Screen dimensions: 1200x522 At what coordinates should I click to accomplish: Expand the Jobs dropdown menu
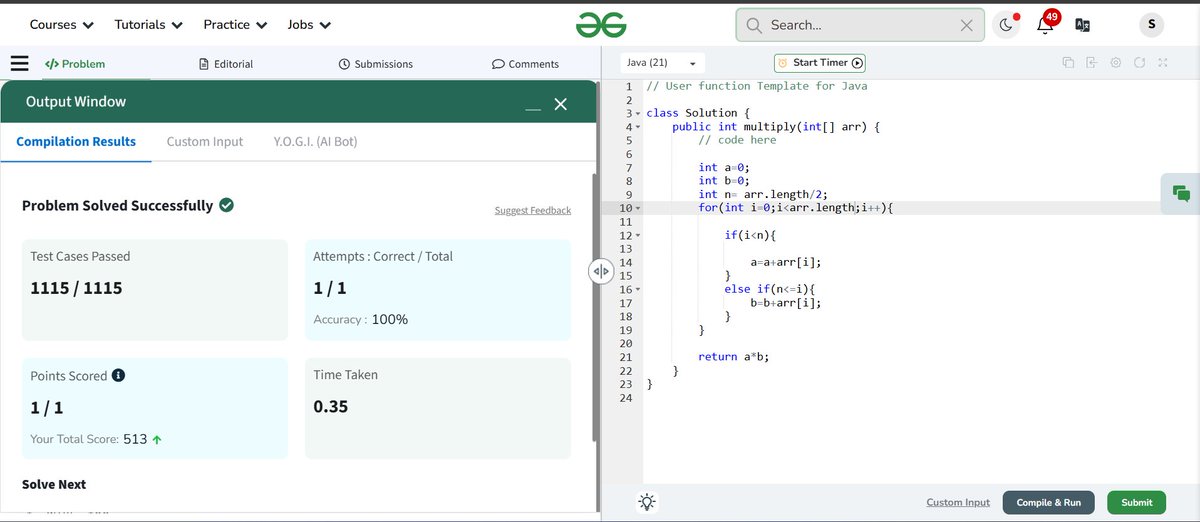tap(309, 24)
